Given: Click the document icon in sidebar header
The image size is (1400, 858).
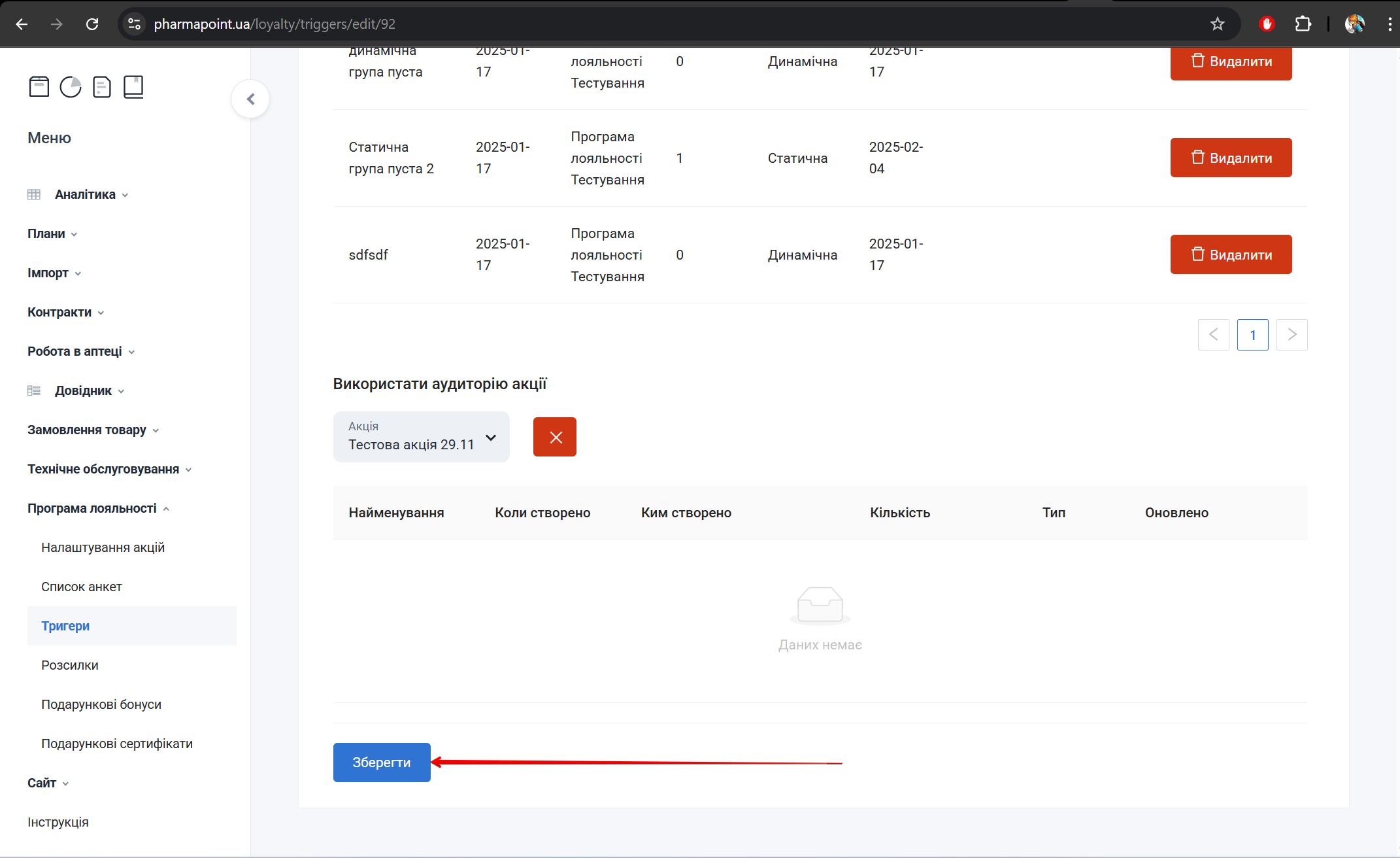Looking at the screenshot, I should pos(102,86).
